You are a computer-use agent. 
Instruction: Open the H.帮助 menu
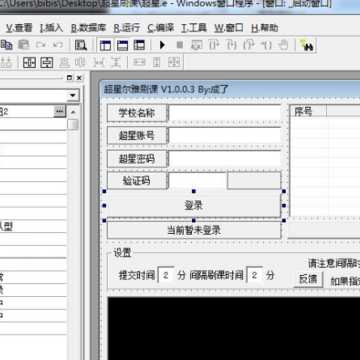pyautogui.click(x=265, y=28)
